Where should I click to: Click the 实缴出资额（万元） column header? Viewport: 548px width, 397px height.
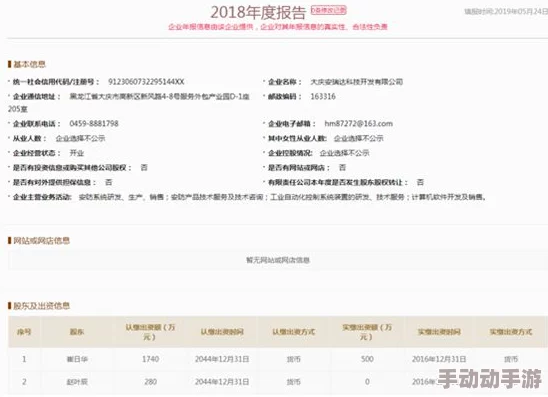coord(367,332)
